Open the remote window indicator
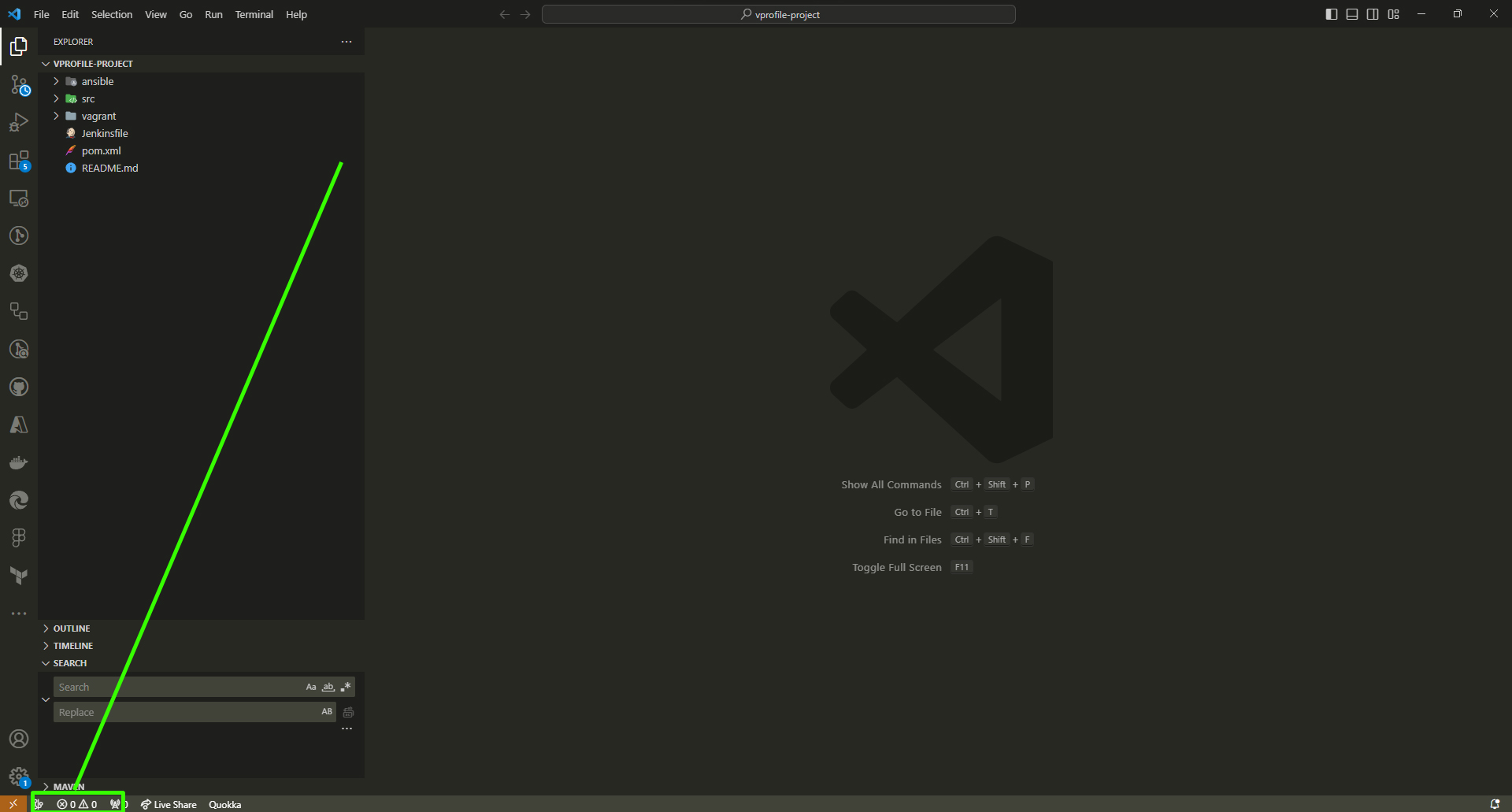 [13, 804]
